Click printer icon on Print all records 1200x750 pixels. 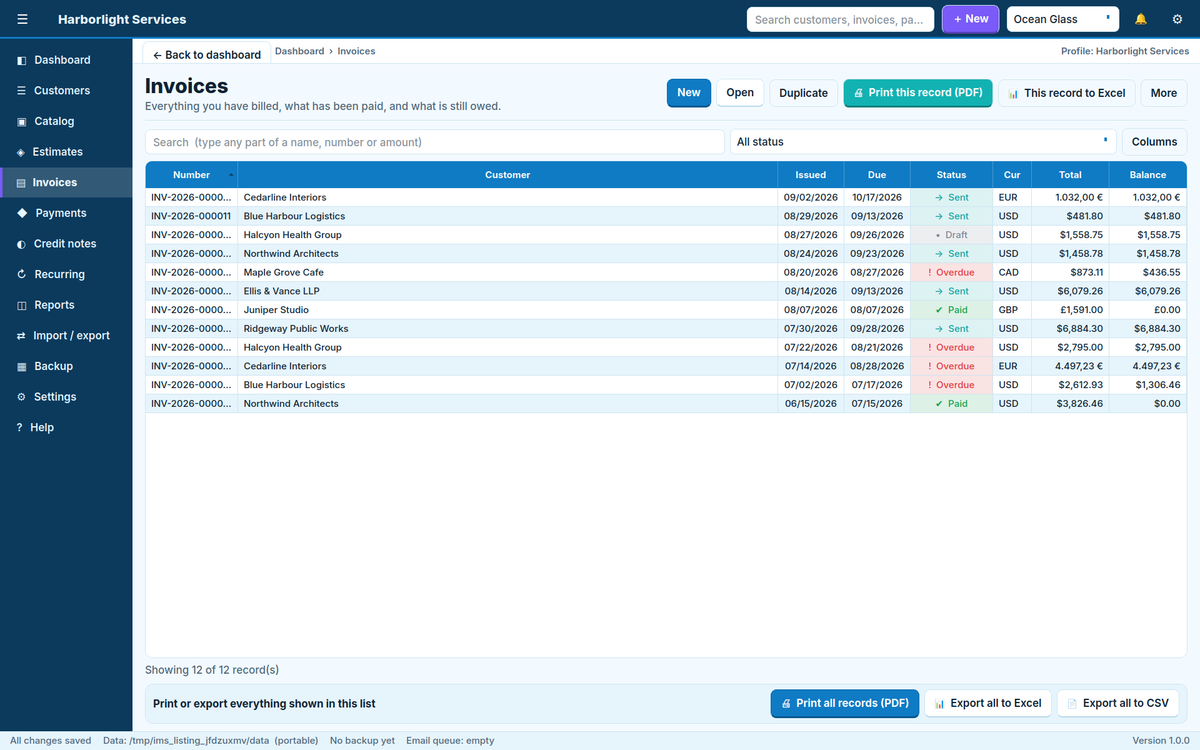coord(786,704)
